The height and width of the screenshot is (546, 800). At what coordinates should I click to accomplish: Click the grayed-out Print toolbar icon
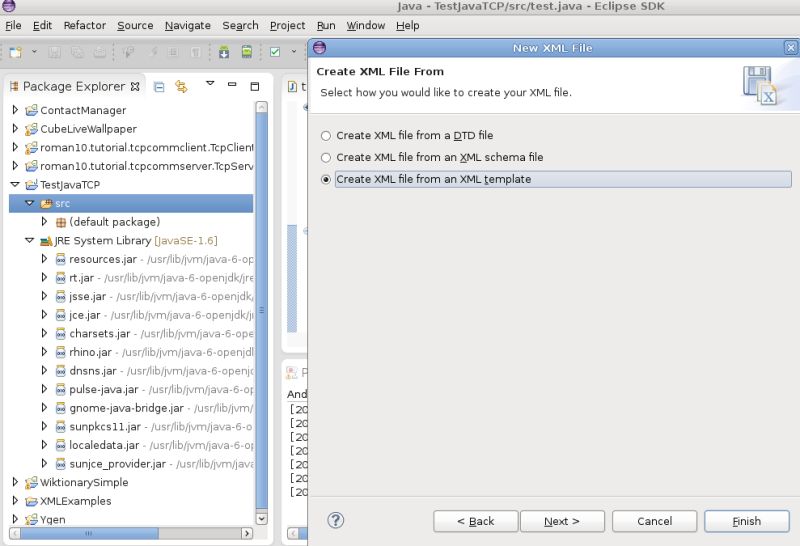99,52
